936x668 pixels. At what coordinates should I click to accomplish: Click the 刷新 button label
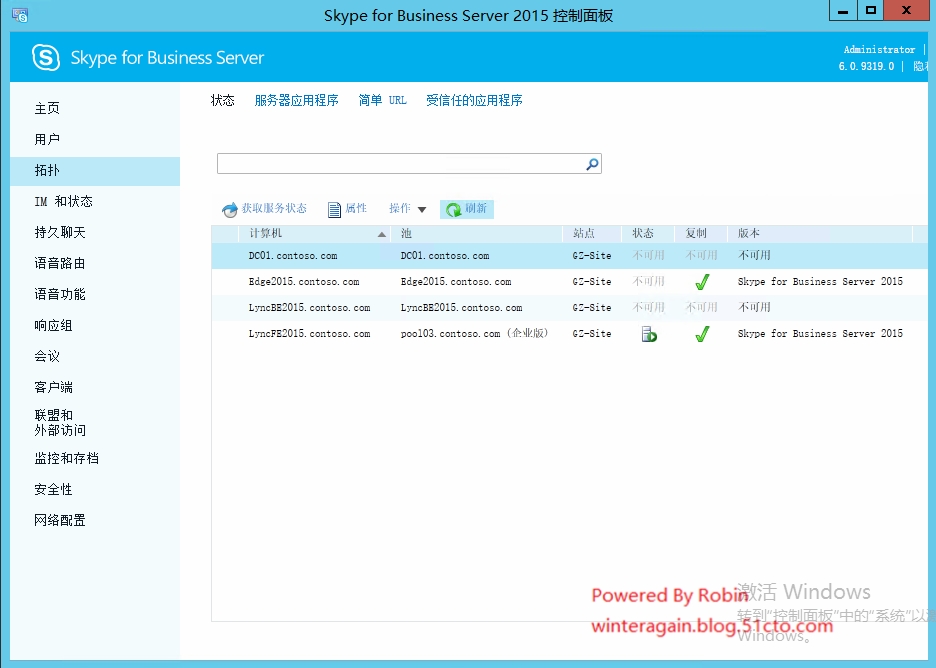tap(476, 208)
